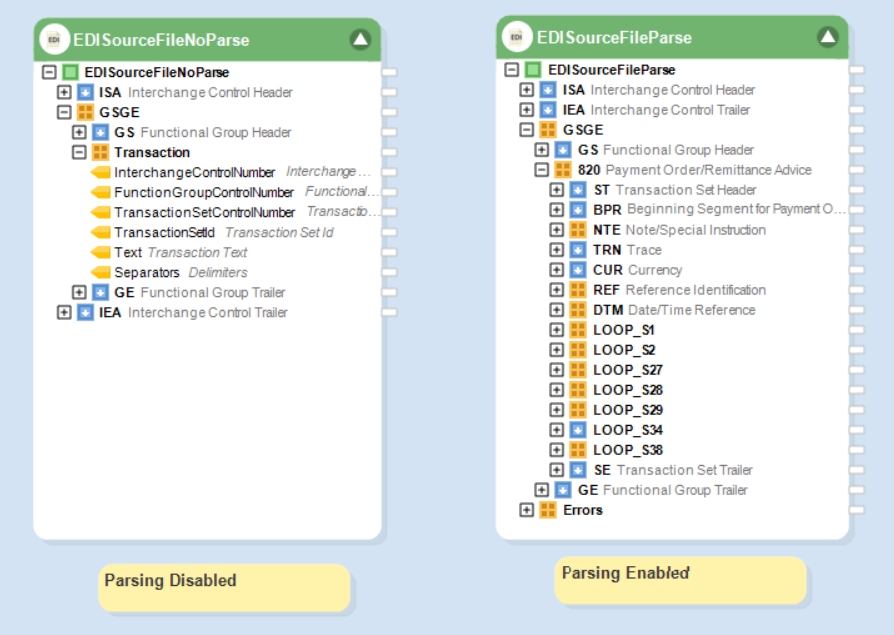Click the yellow field icon beside Separators
The height and width of the screenshot is (635, 894).
(100, 272)
